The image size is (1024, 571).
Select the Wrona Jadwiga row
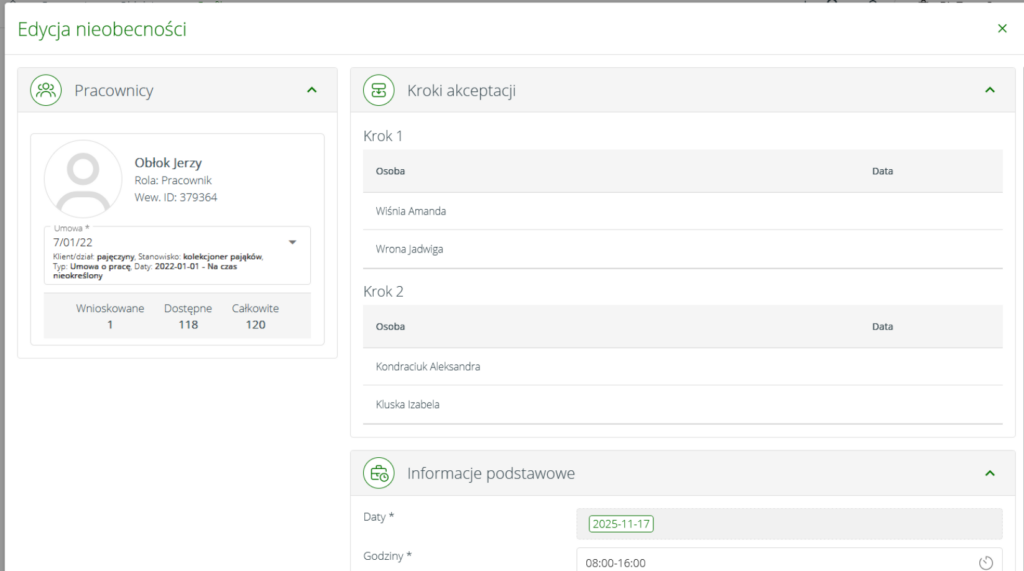tap(409, 249)
